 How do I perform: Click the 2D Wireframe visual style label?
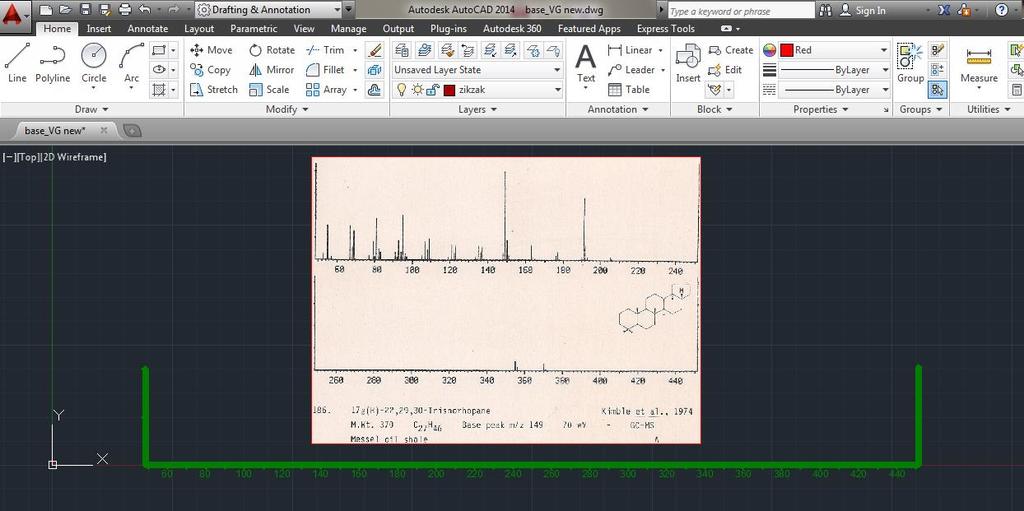[74, 157]
